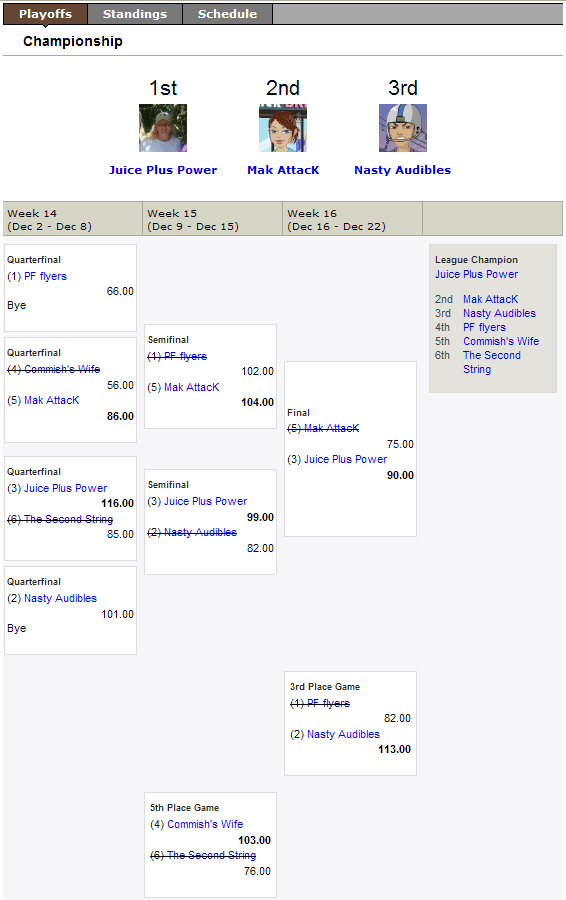Open the Schedule tab

[x=227, y=14]
